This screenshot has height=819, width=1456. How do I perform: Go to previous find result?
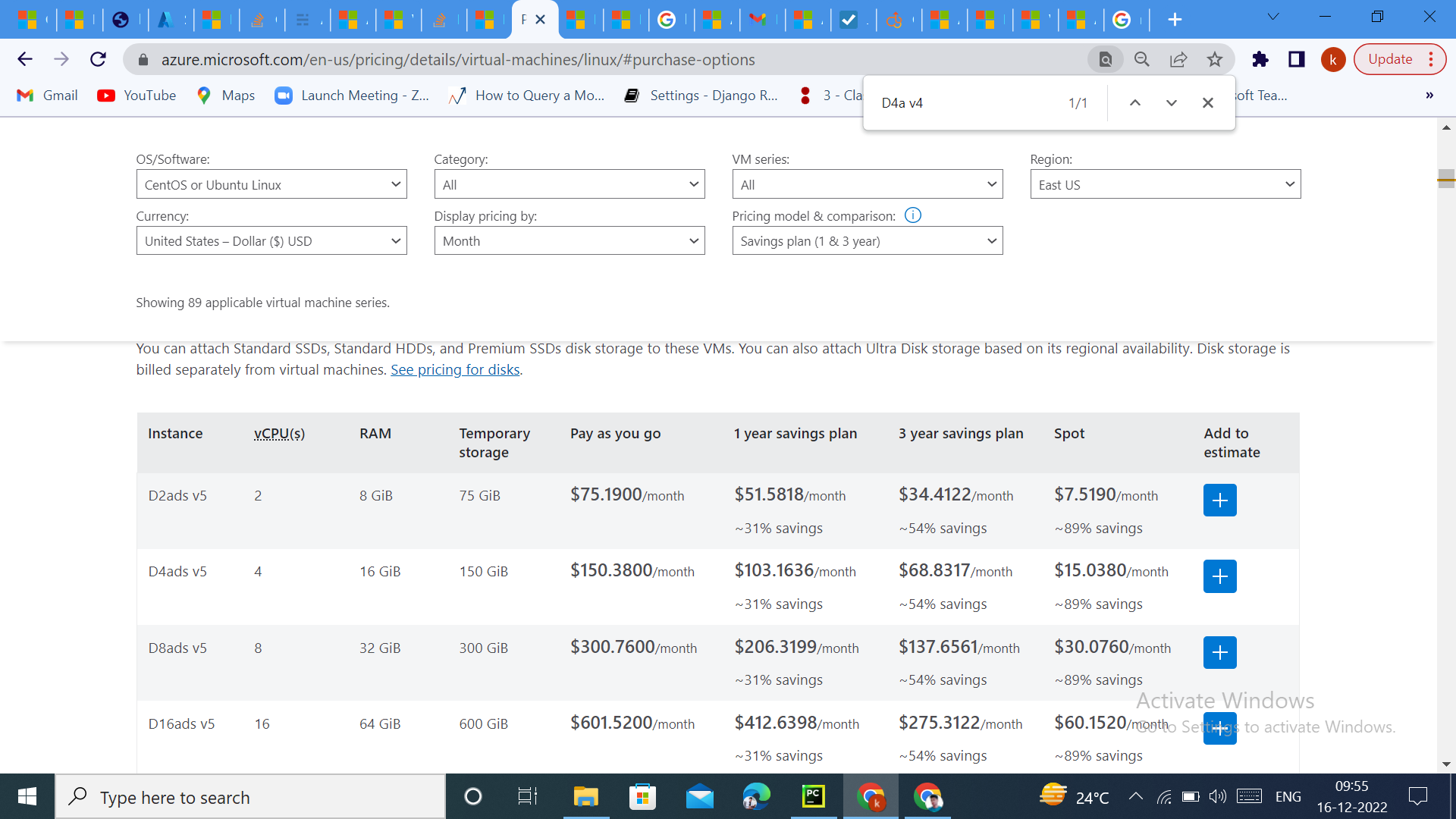coord(1134,103)
